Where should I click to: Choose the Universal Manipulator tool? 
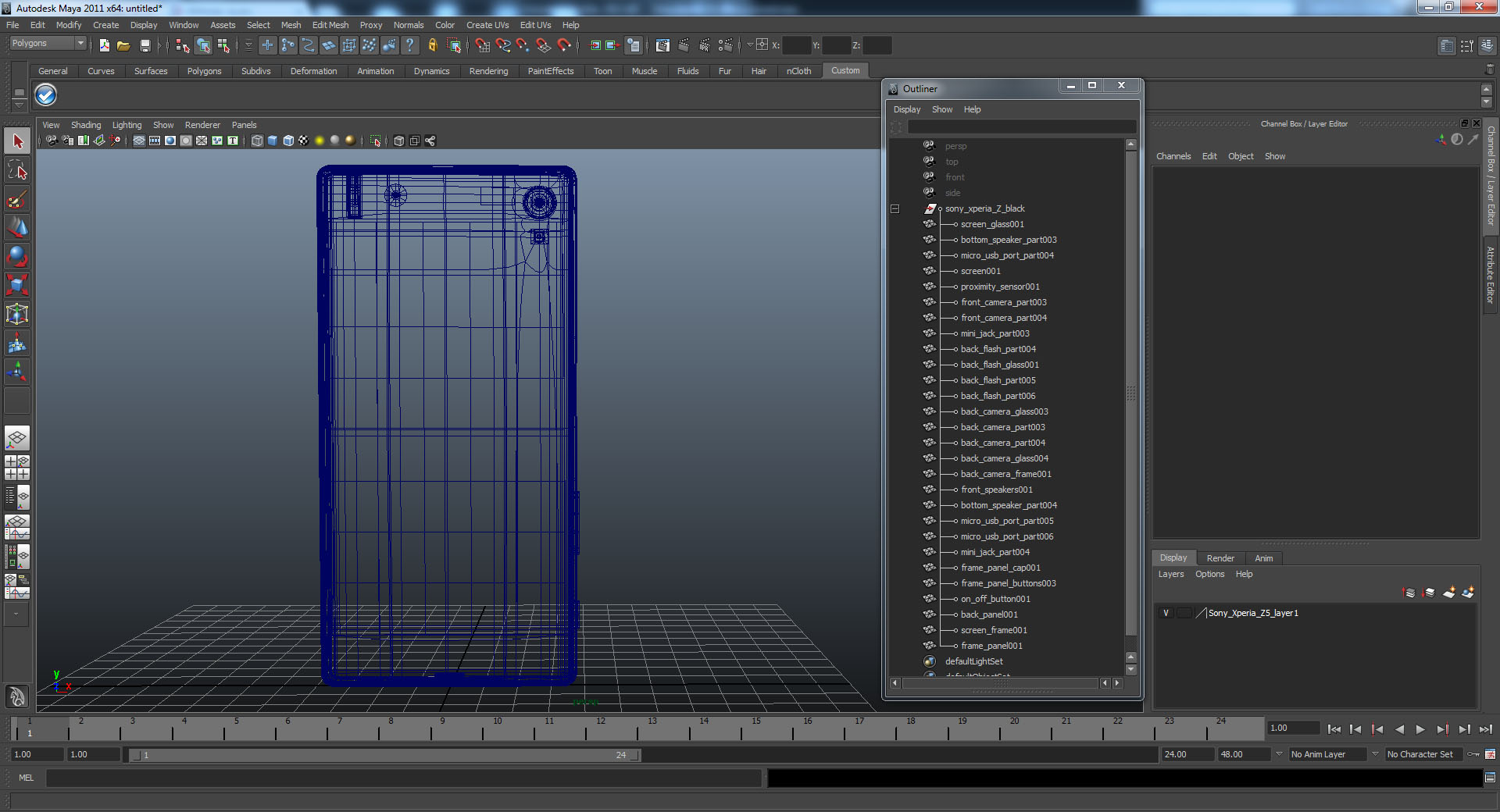(x=17, y=314)
